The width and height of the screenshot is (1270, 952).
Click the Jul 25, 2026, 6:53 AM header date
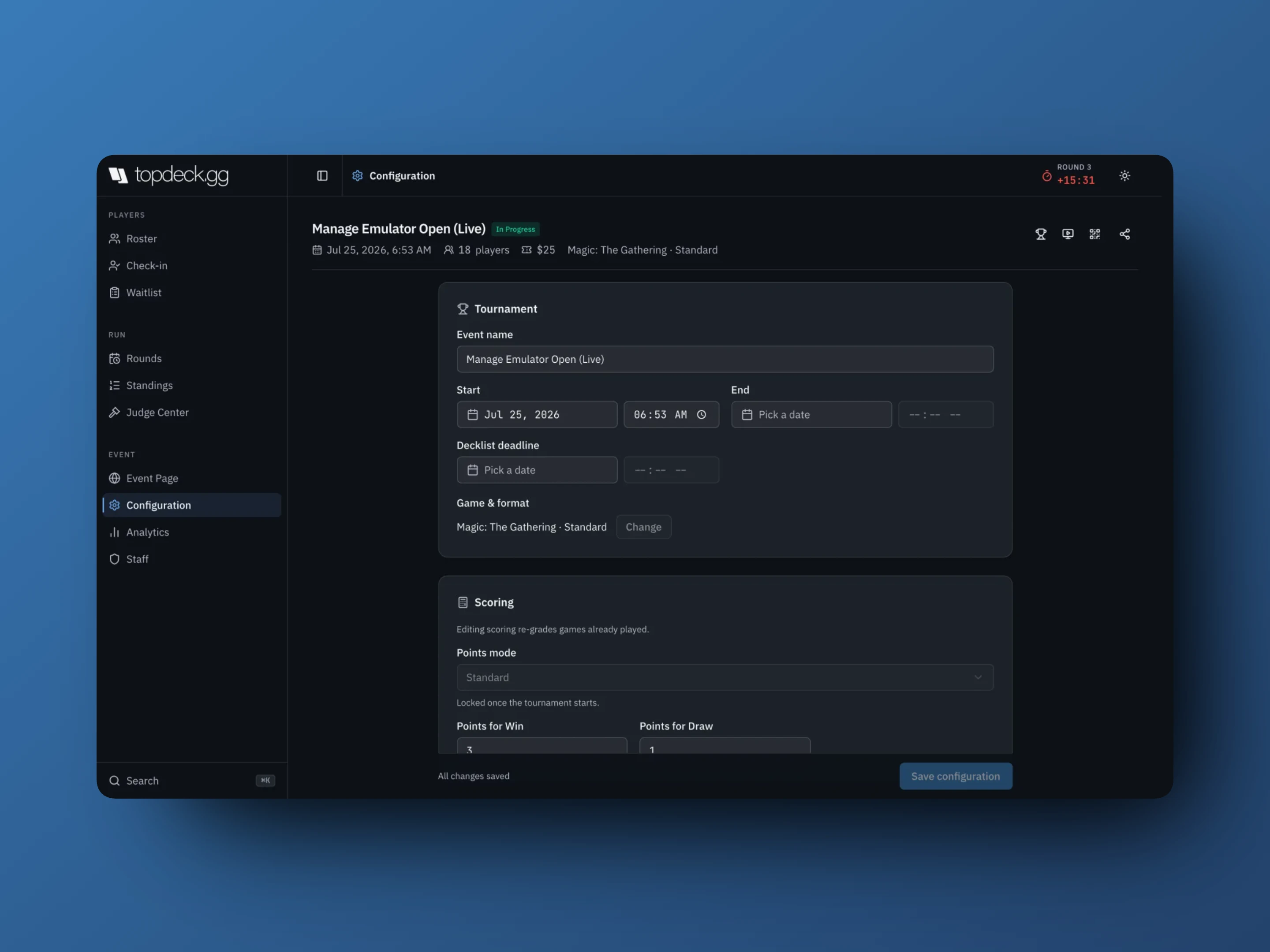[378, 250]
